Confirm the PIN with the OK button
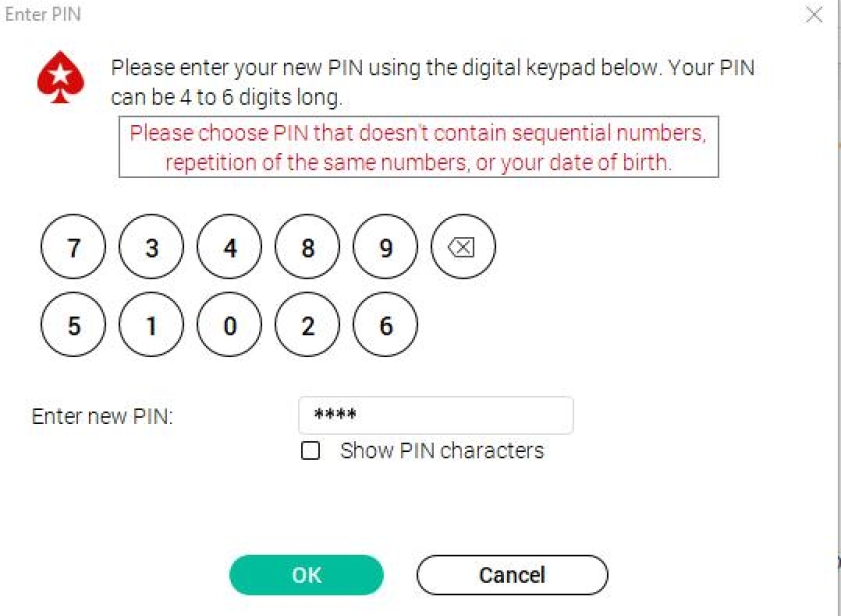Screen dimensions: 841x616 point(306,575)
